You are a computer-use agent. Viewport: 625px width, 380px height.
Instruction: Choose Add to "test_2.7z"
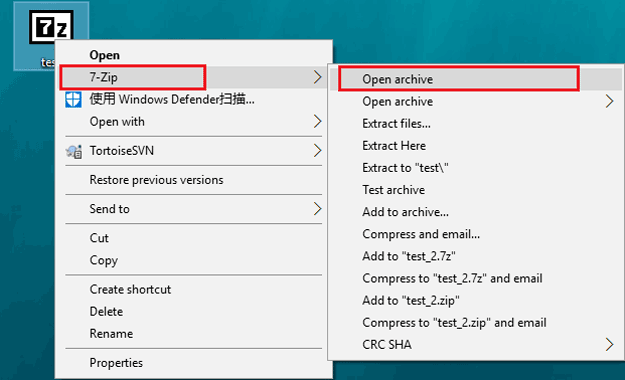pos(409,256)
